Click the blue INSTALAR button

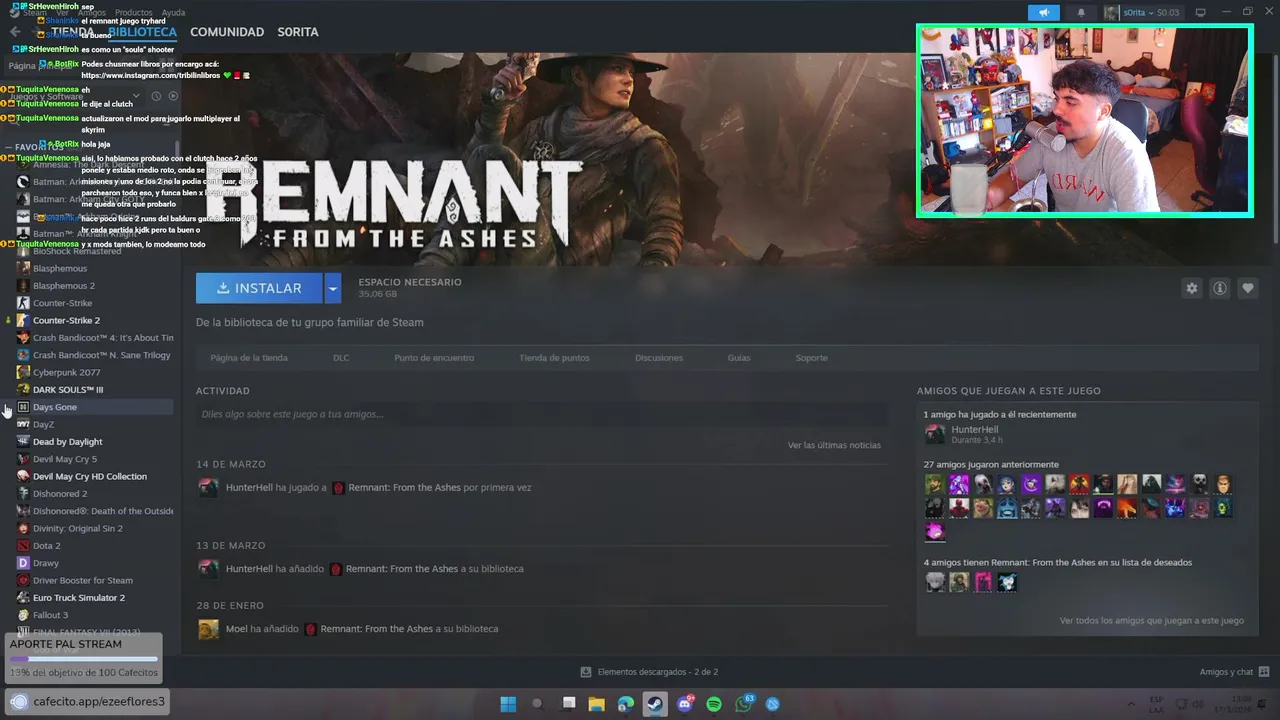[259, 288]
